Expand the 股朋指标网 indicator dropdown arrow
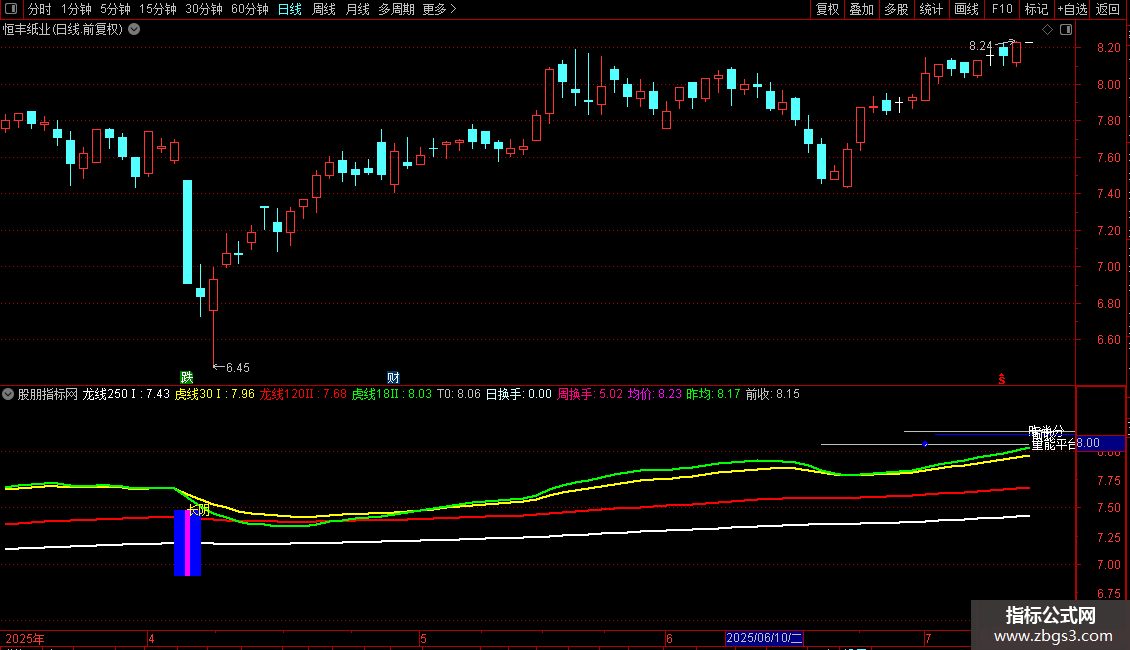This screenshot has height=650, width=1130. pos(8,394)
